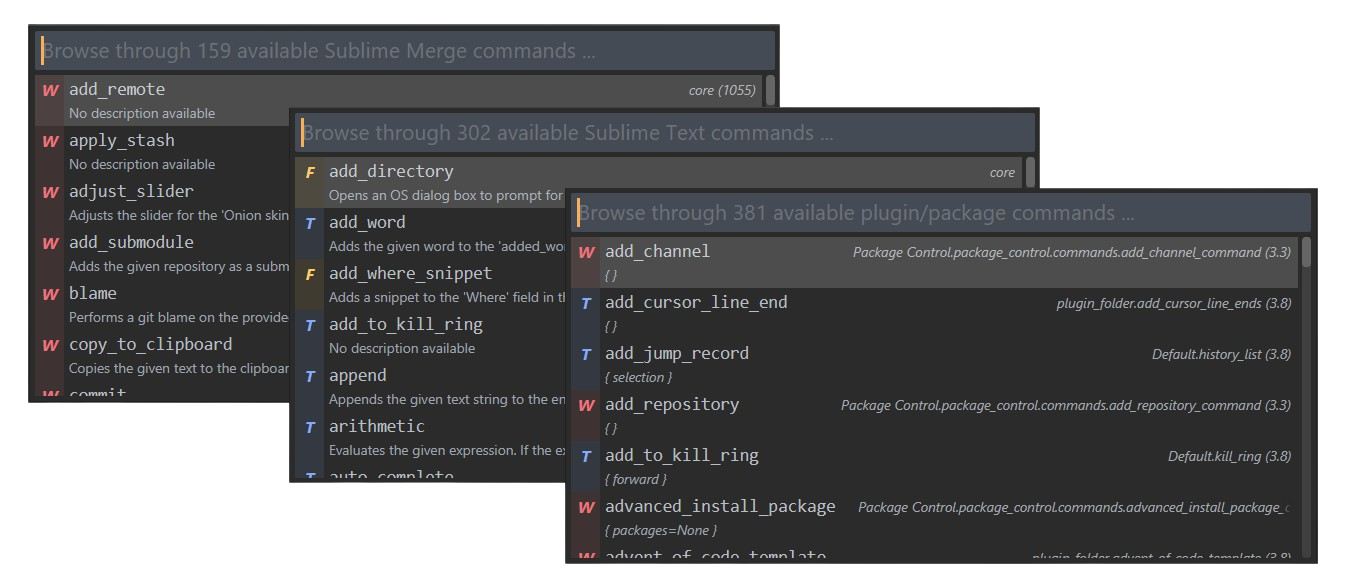Viewport: 1350px width, 579px height.
Task: Click the W icon beside add_channel
Action: [x=586, y=252]
